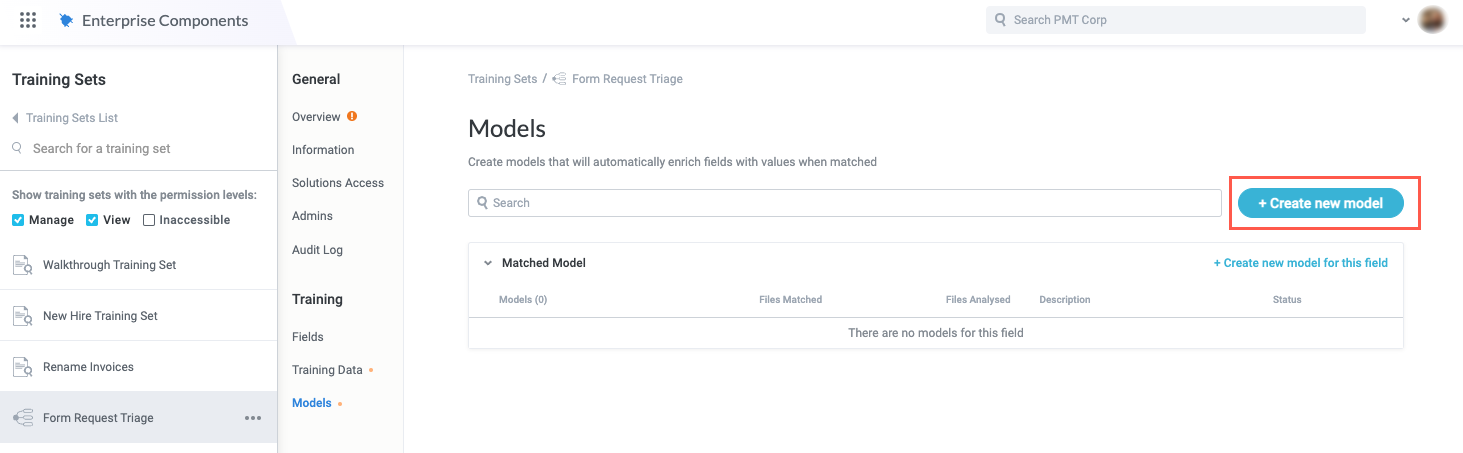
Task: Click the models Search input field
Action: click(x=845, y=203)
